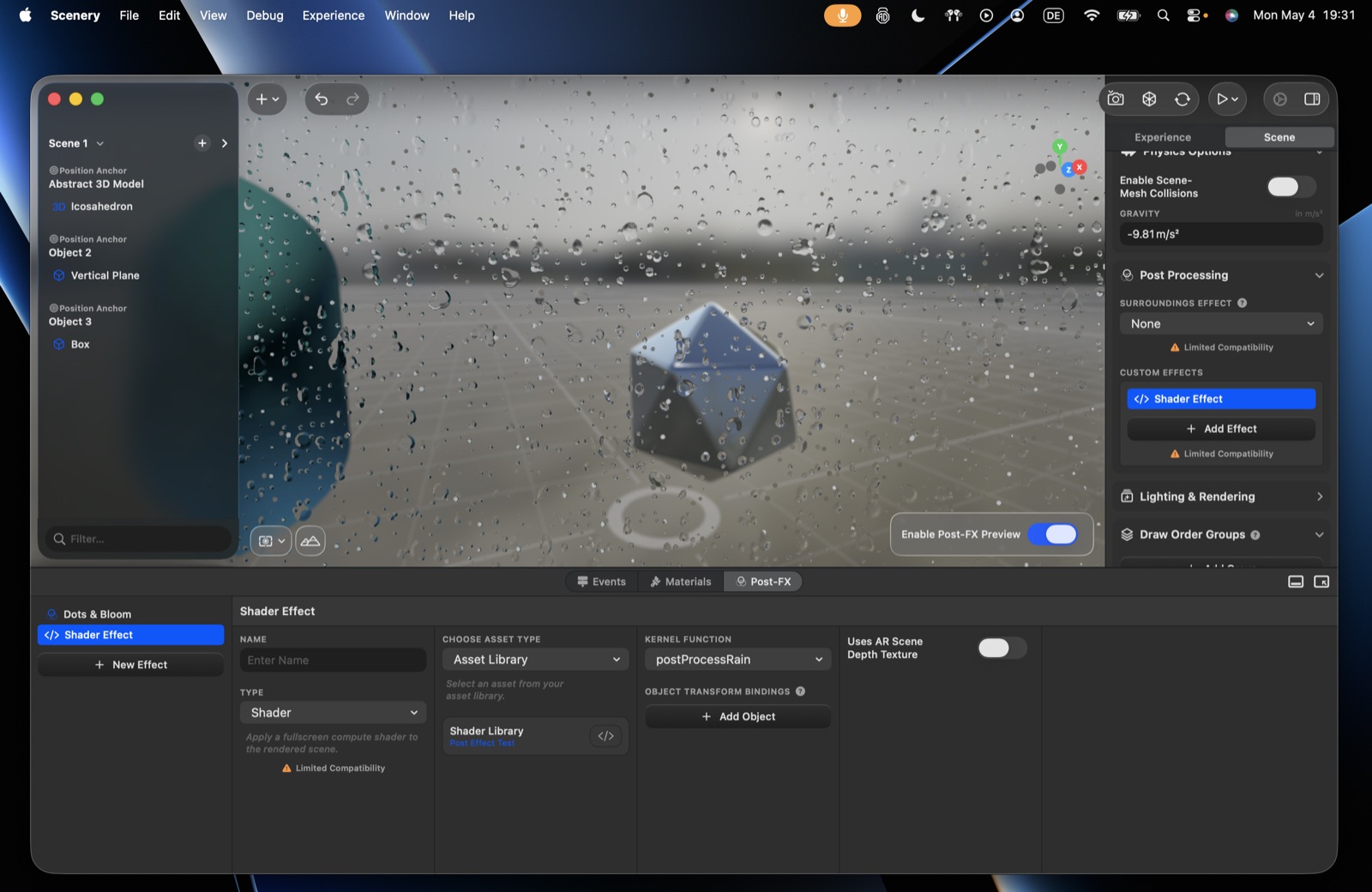Toggle Enable Post-FX Preview switch
The width and height of the screenshot is (1372, 892).
1053,534
